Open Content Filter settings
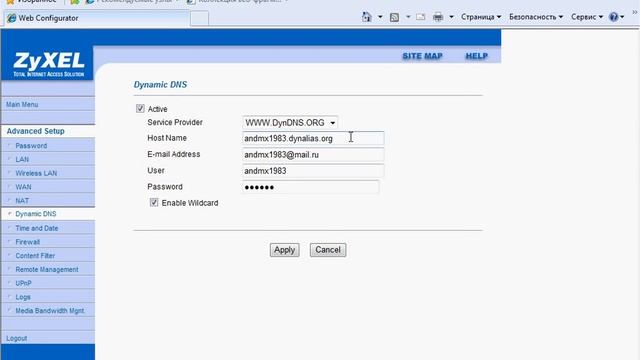640x360 pixels. pyautogui.click(x=35, y=256)
